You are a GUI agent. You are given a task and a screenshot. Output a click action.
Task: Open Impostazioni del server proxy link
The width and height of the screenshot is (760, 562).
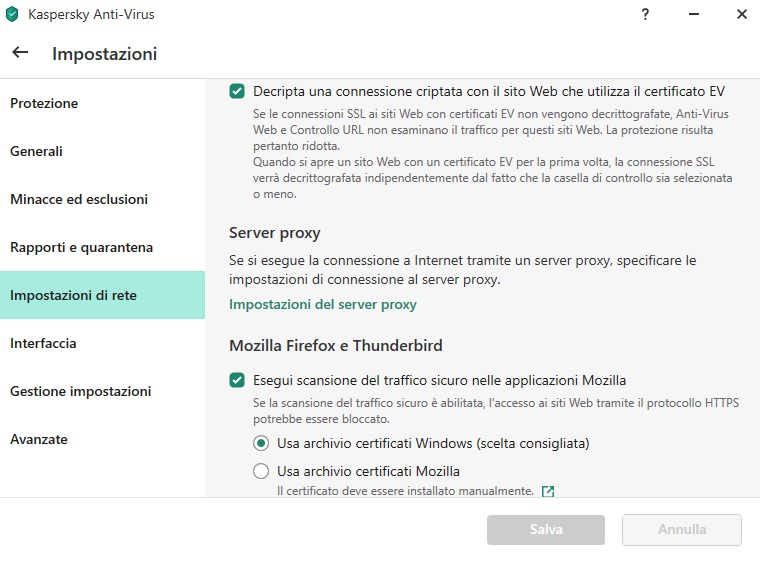pos(323,305)
